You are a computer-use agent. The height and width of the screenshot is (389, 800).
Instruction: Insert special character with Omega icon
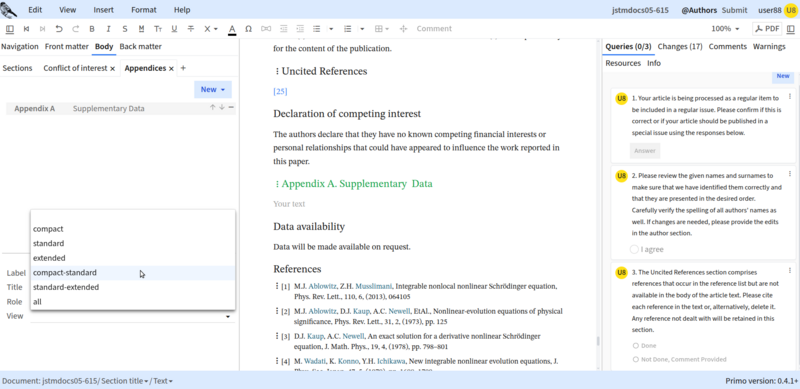[248, 29]
